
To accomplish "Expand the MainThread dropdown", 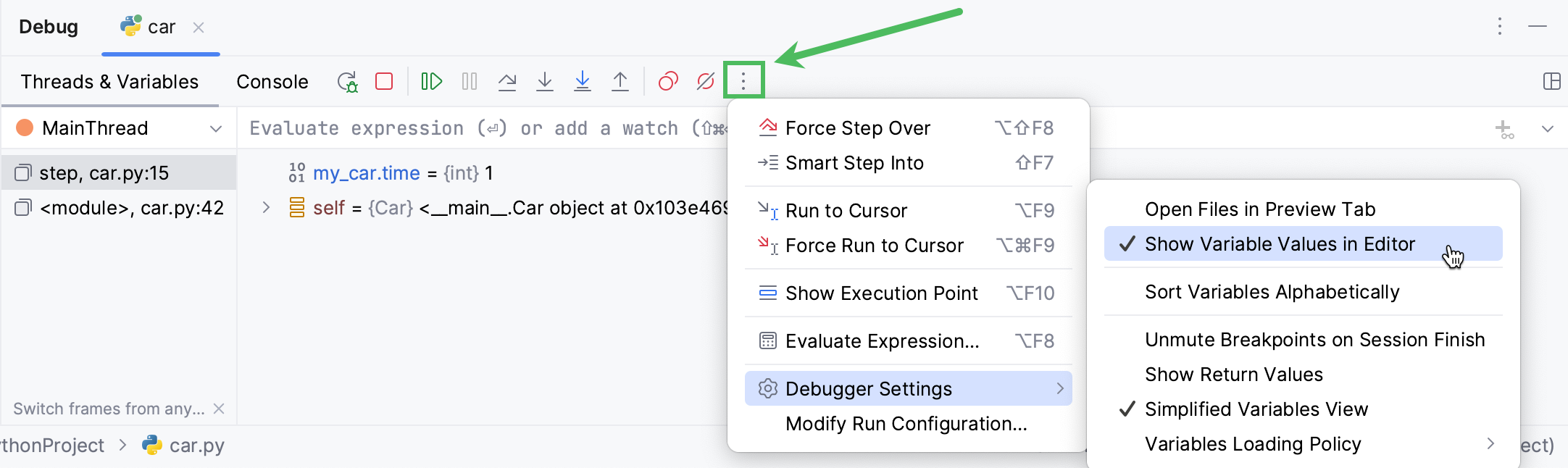I will [x=215, y=129].
